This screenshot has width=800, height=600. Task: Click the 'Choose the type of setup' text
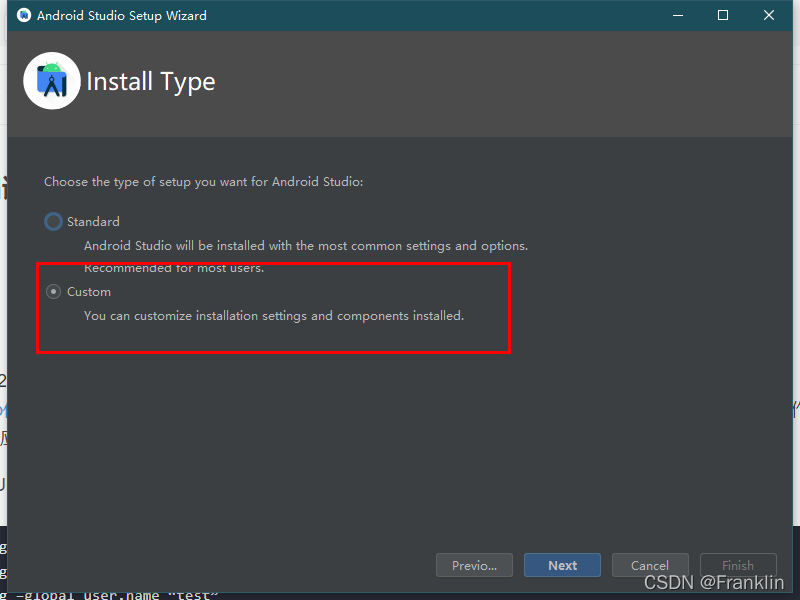click(x=204, y=182)
